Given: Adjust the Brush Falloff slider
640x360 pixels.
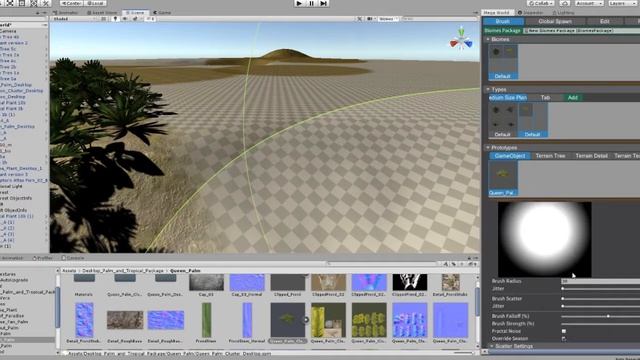Looking at the screenshot, I should 600,316.
